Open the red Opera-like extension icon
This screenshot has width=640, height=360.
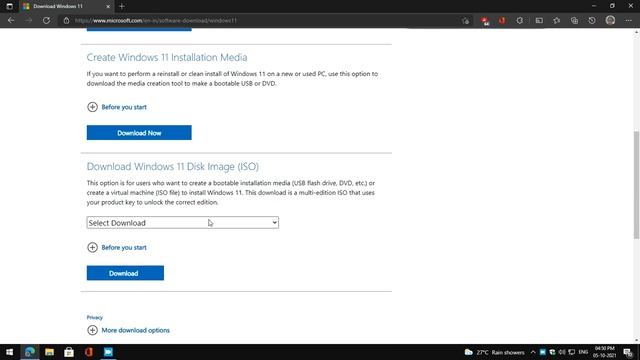click(x=502, y=20)
